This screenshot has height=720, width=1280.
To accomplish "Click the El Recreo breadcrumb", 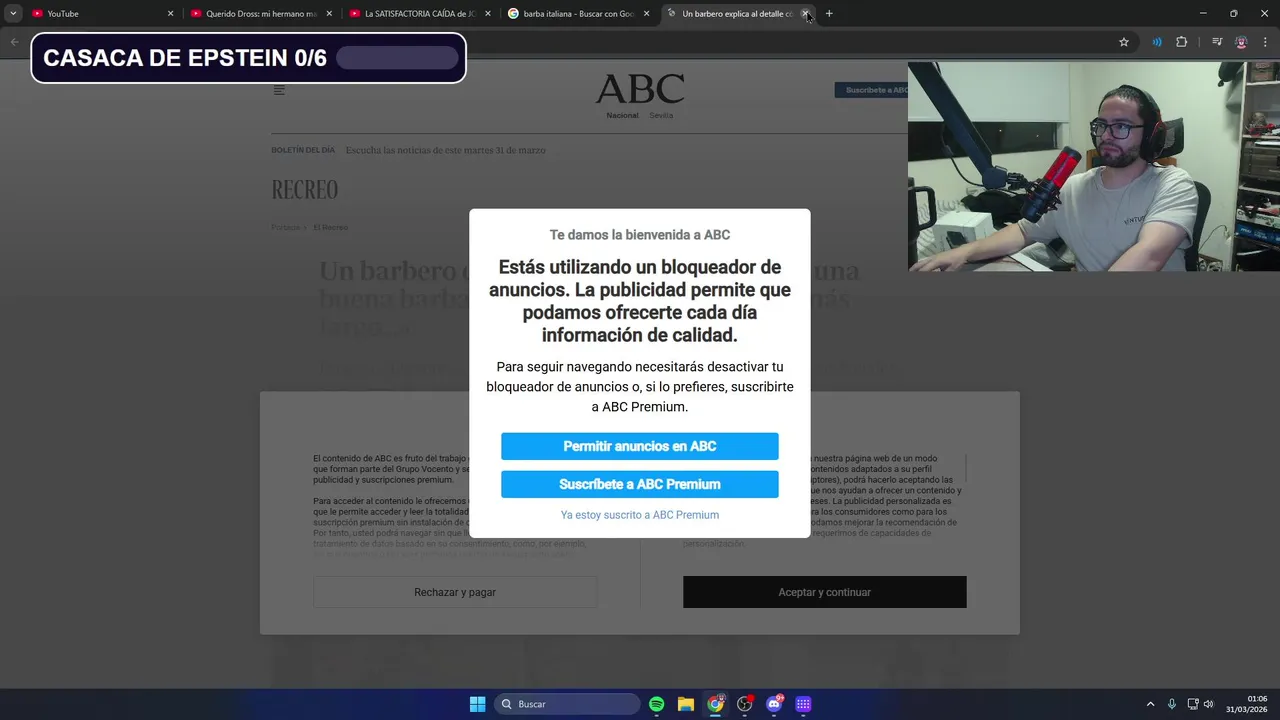I will tap(330, 227).
